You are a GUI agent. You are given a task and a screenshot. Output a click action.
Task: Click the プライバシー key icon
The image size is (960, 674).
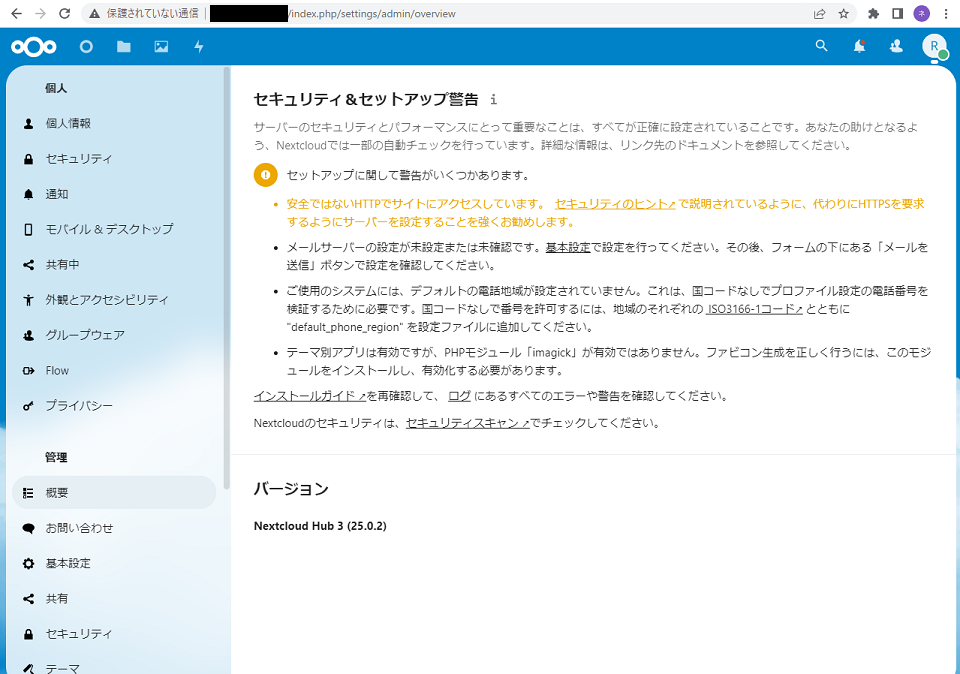pyautogui.click(x=28, y=406)
